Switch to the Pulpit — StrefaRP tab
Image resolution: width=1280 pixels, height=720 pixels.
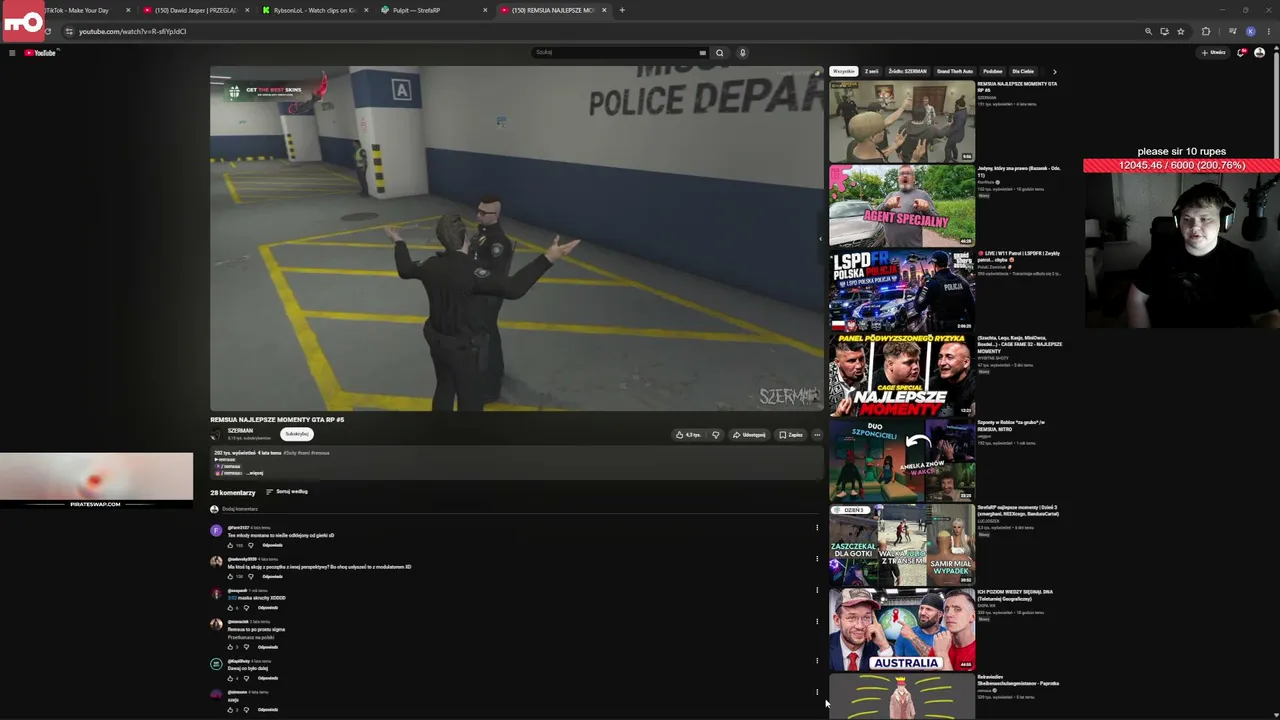tap(433, 10)
